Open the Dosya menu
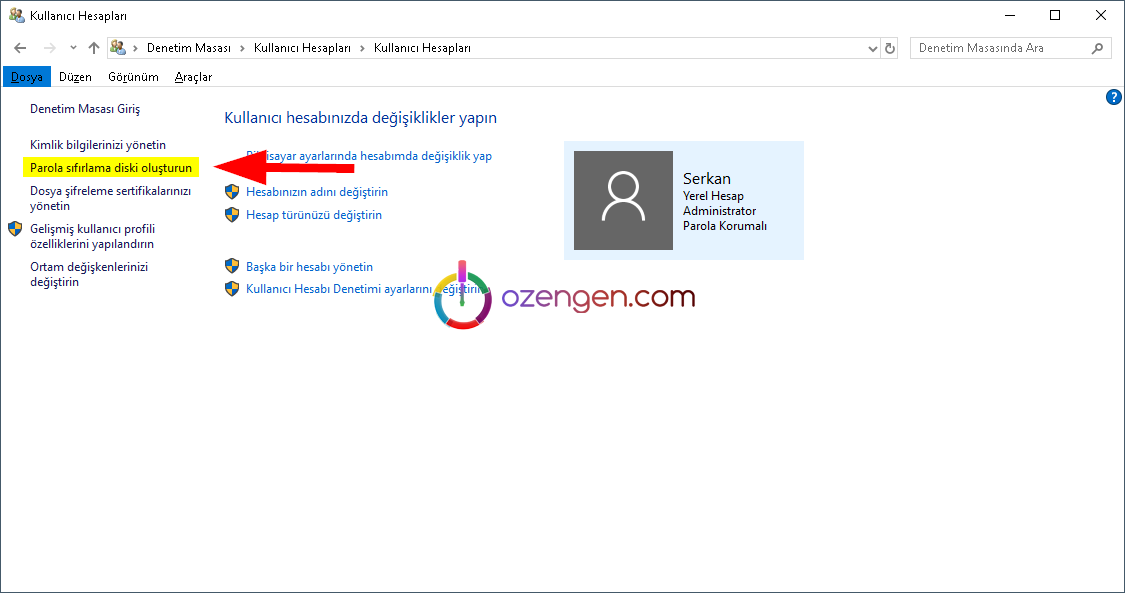 [x=27, y=77]
